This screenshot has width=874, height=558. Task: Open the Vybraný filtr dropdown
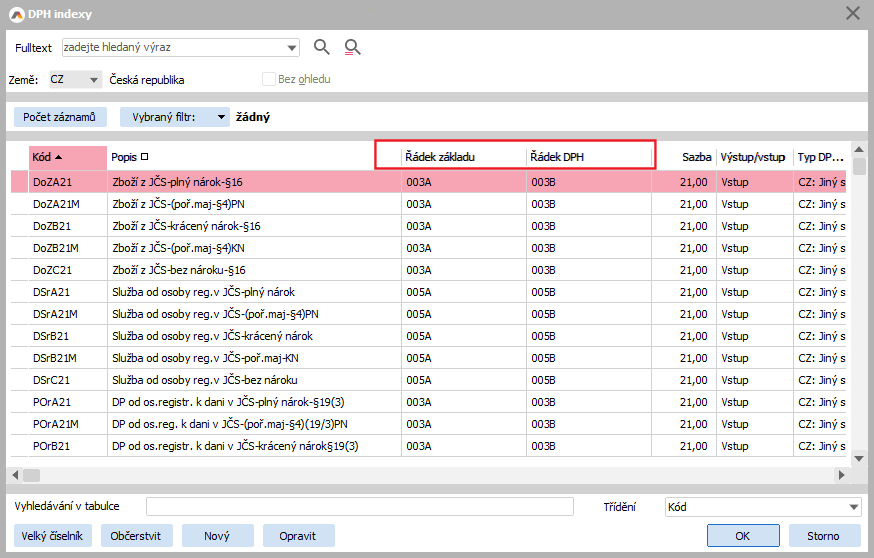click(x=221, y=117)
